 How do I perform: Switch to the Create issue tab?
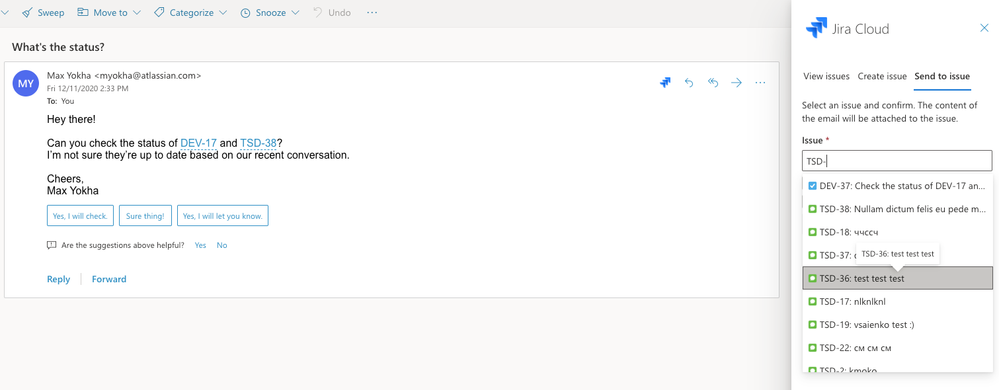coord(882,76)
